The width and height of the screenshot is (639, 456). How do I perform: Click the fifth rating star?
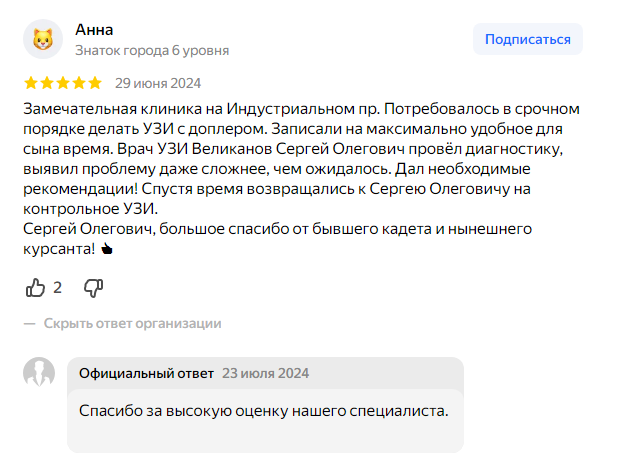point(95,83)
